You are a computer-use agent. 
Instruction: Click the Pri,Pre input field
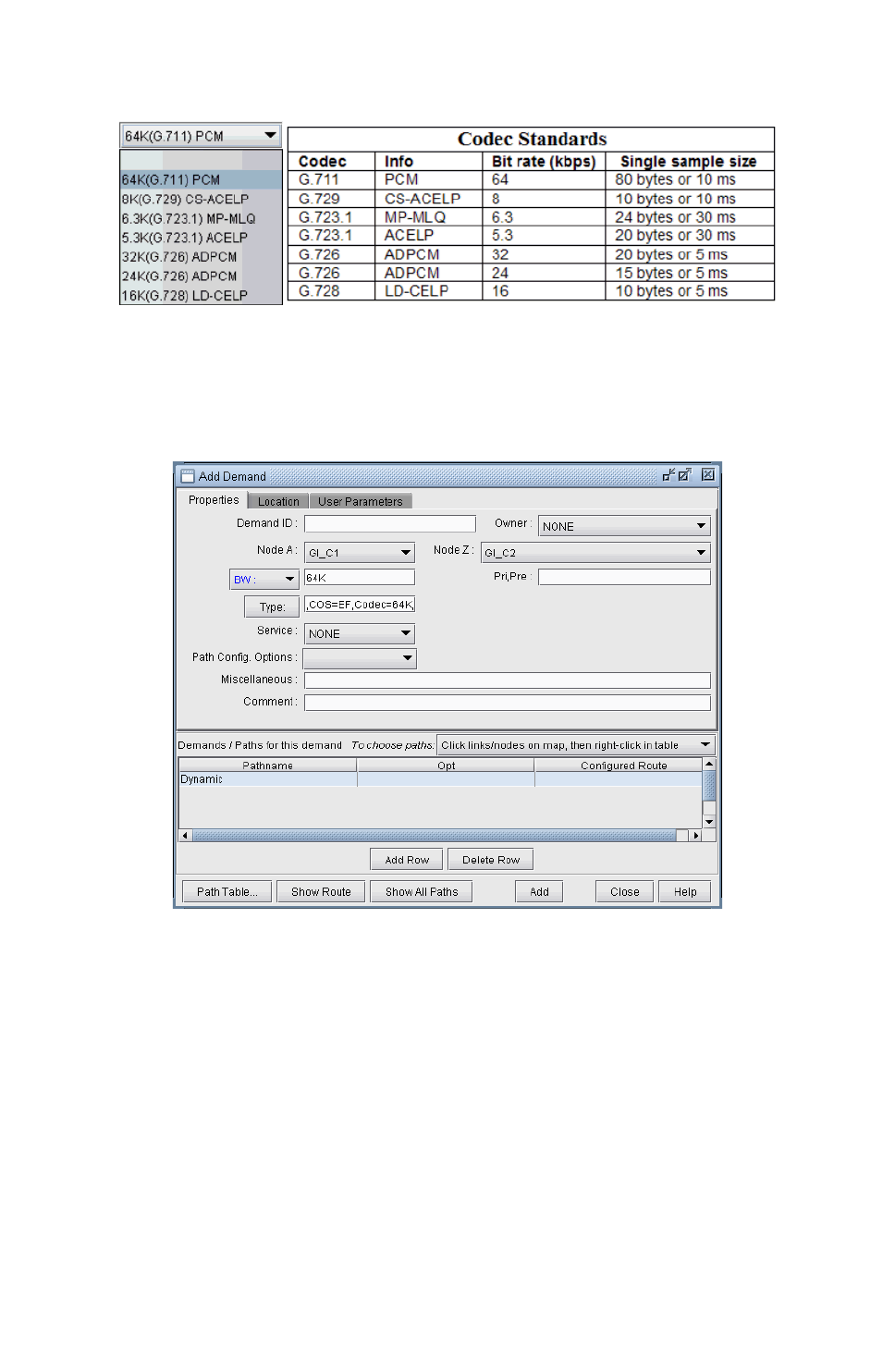pyautogui.click(x=624, y=577)
